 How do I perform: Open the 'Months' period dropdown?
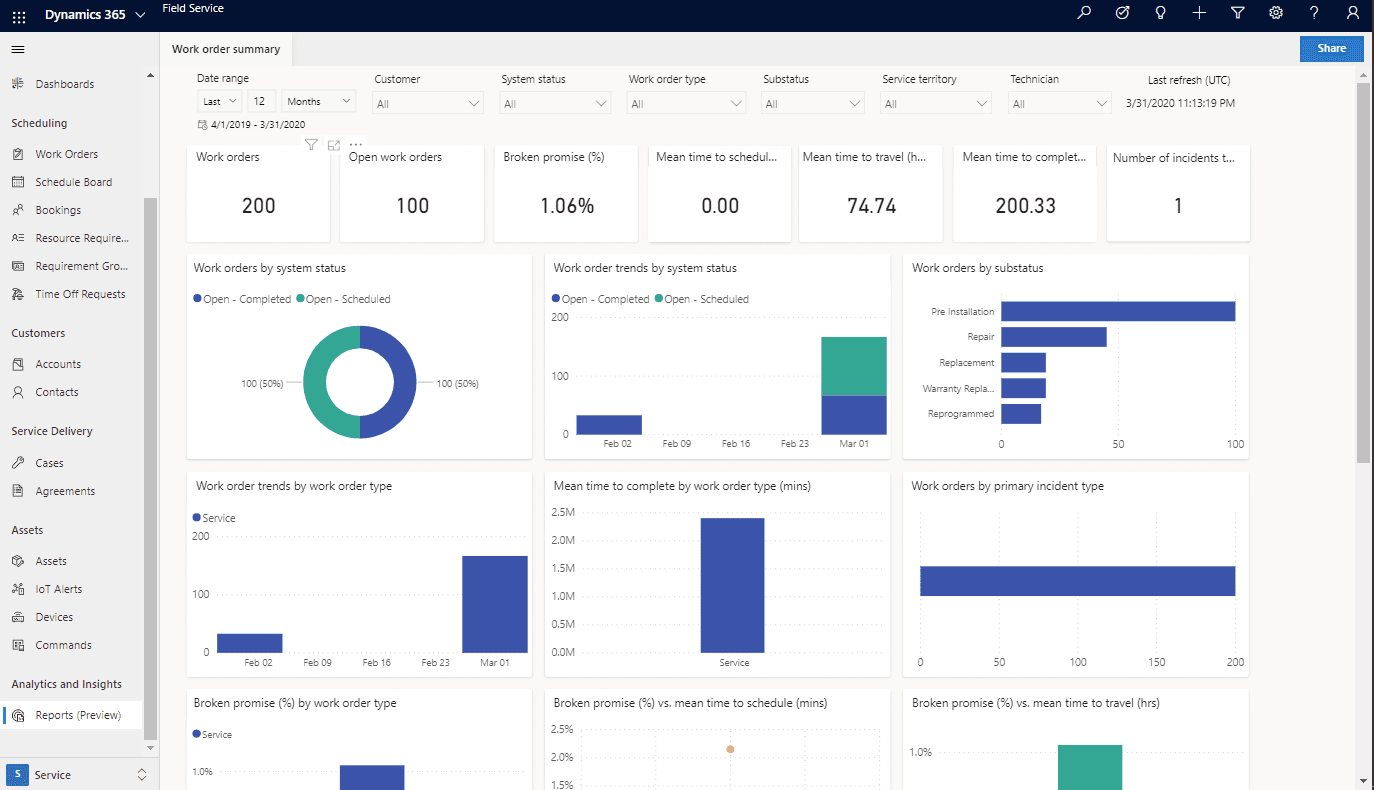point(319,101)
